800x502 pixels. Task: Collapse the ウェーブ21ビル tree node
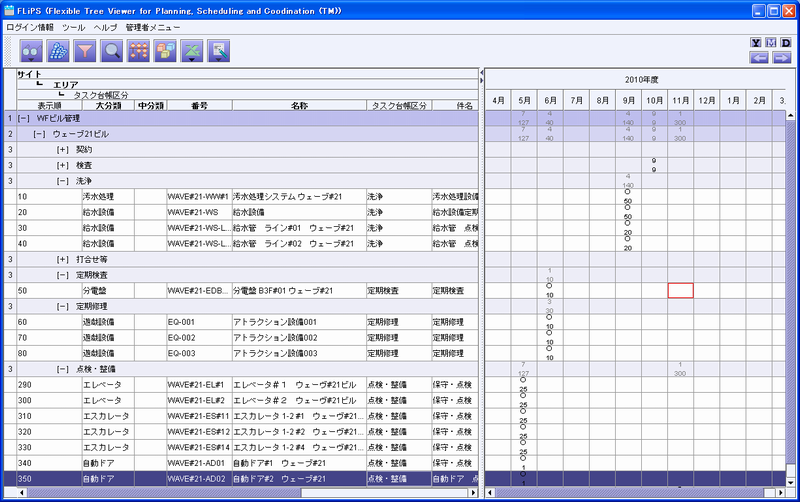39,134
